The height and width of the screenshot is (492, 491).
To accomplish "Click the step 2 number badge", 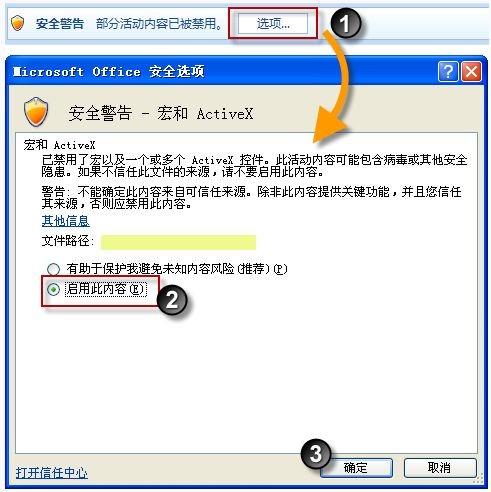I will [172, 299].
